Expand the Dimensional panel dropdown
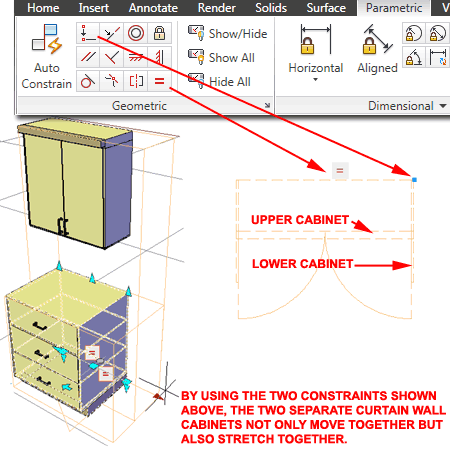 pos(443,106)
